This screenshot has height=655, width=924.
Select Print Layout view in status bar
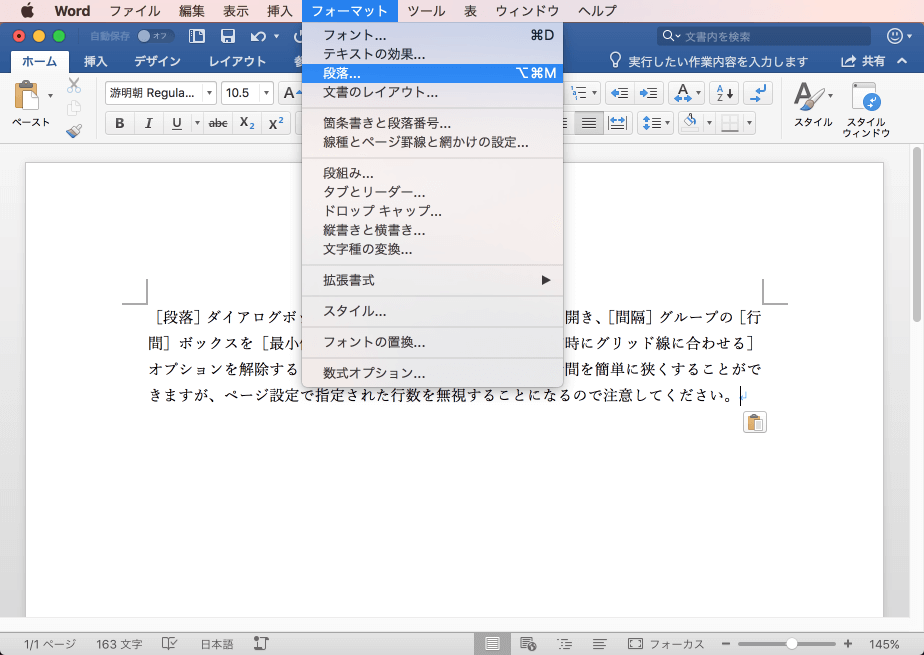point(492,644)
